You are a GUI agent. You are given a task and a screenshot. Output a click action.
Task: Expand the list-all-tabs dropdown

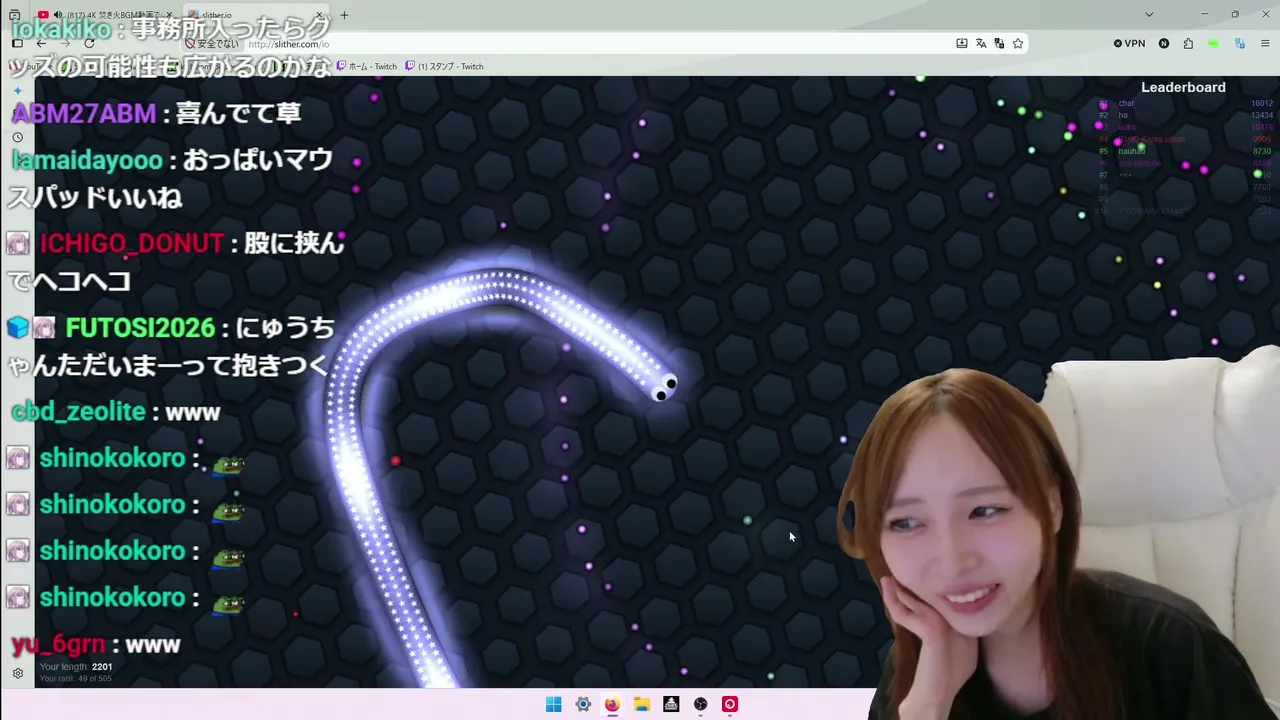[x=1149, y=15]
